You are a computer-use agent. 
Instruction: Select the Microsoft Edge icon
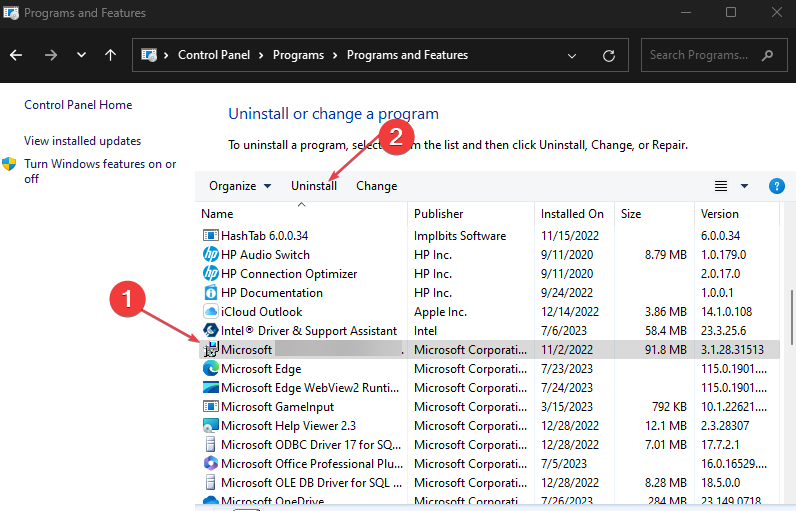[x=210, y=368]
